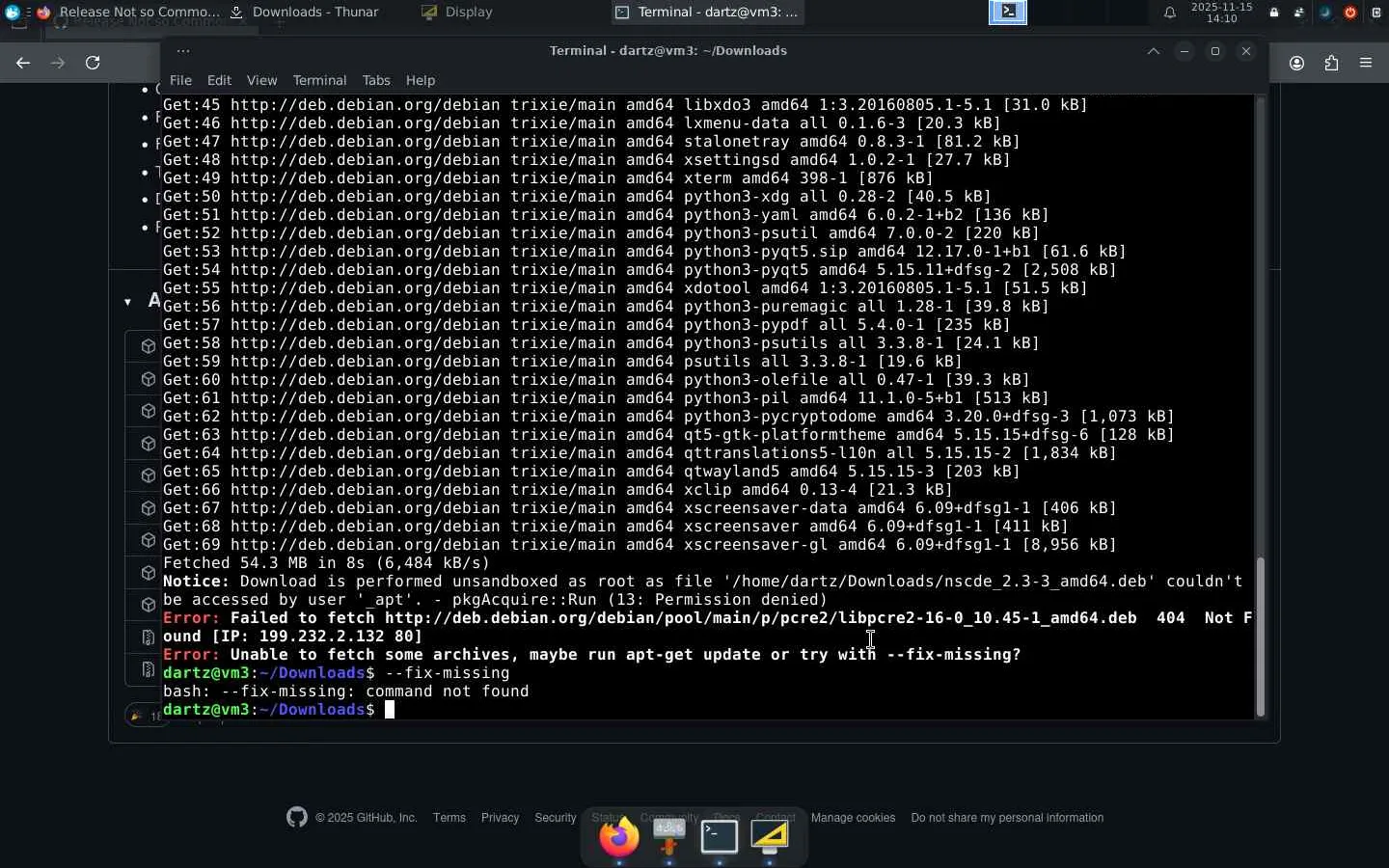Click the lock screen icon in the system tray
This screenshot has height=868, width=1389.
click(x=1274, y=13)
